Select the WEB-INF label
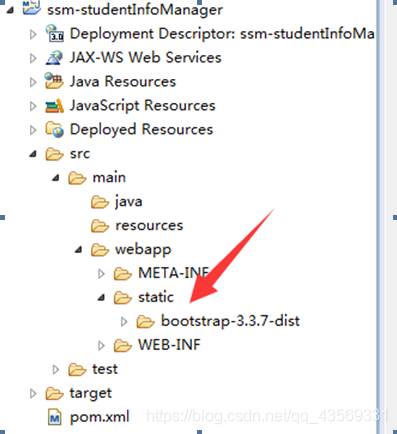 click(x=169, y=345)
